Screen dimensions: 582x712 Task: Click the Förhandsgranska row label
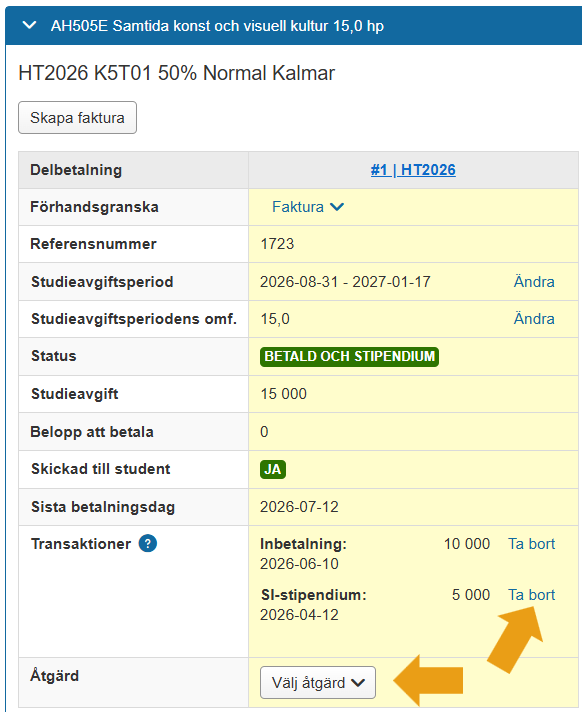point(94,207)
